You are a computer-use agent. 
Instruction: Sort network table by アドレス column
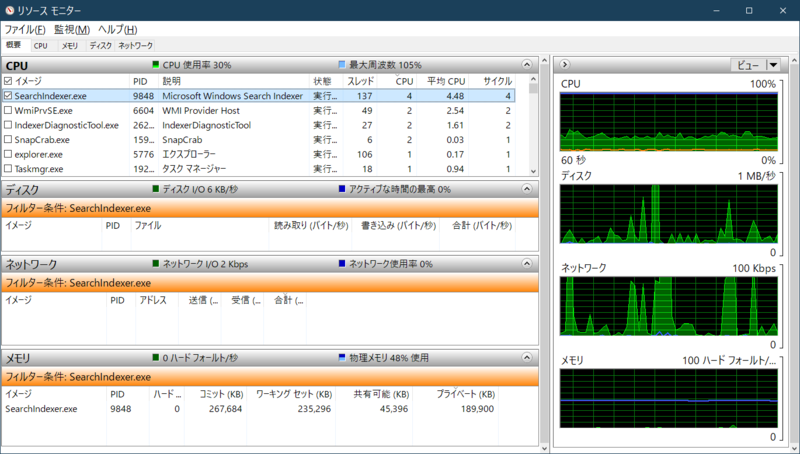pyautogui.click(x=156, y=300)
